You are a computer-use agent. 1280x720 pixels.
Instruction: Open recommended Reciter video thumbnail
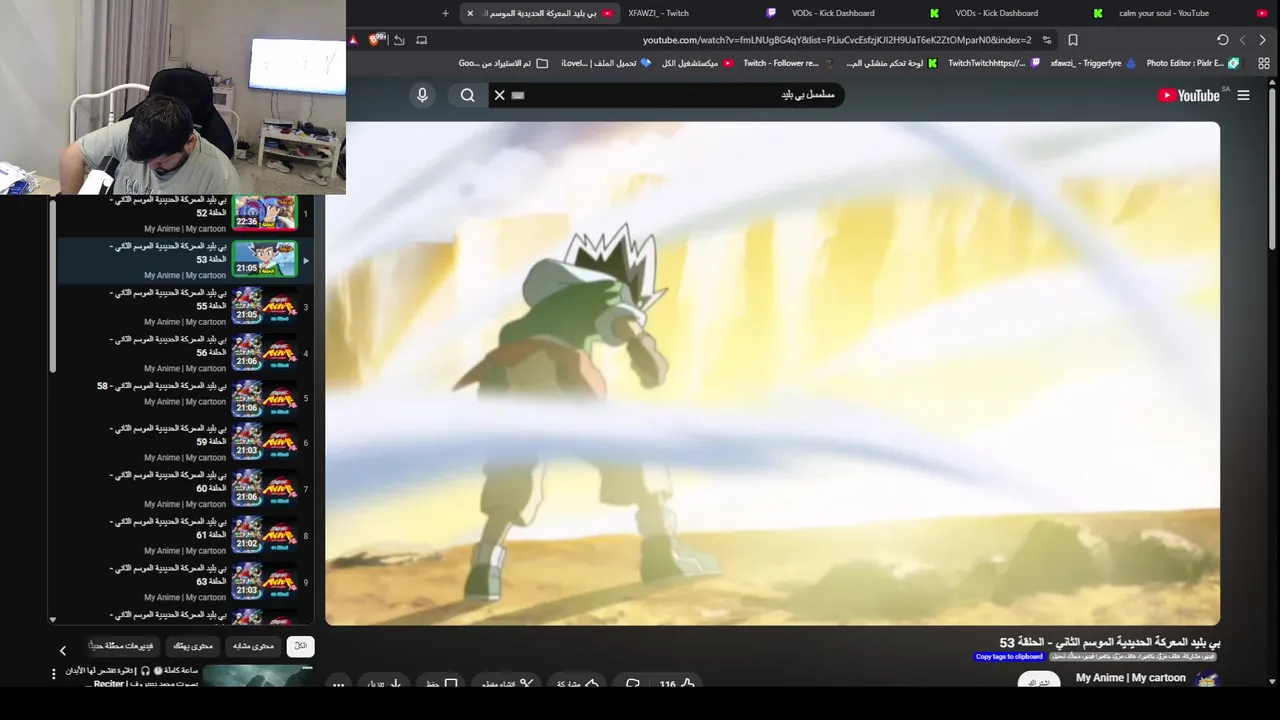[x=258, y=677]
